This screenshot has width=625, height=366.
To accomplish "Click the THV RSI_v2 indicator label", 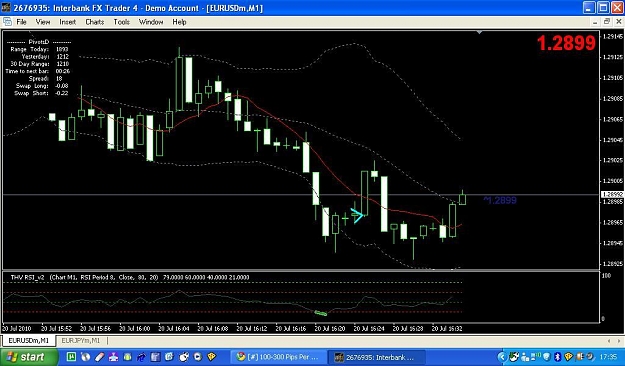I will tap(27, 277).
